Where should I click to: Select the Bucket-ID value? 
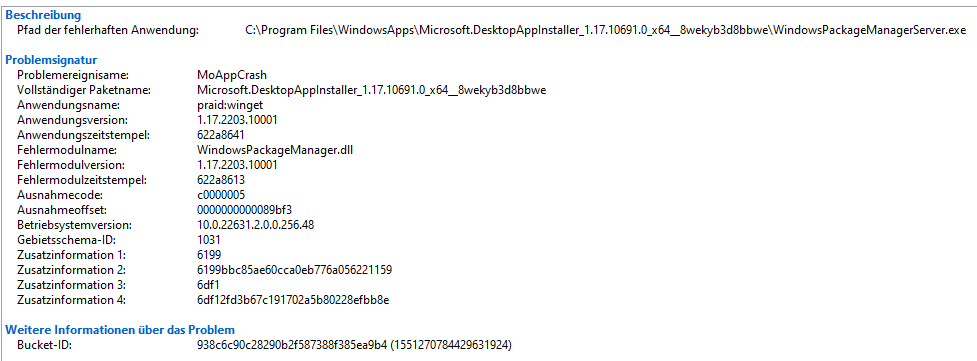click(354, 344)
